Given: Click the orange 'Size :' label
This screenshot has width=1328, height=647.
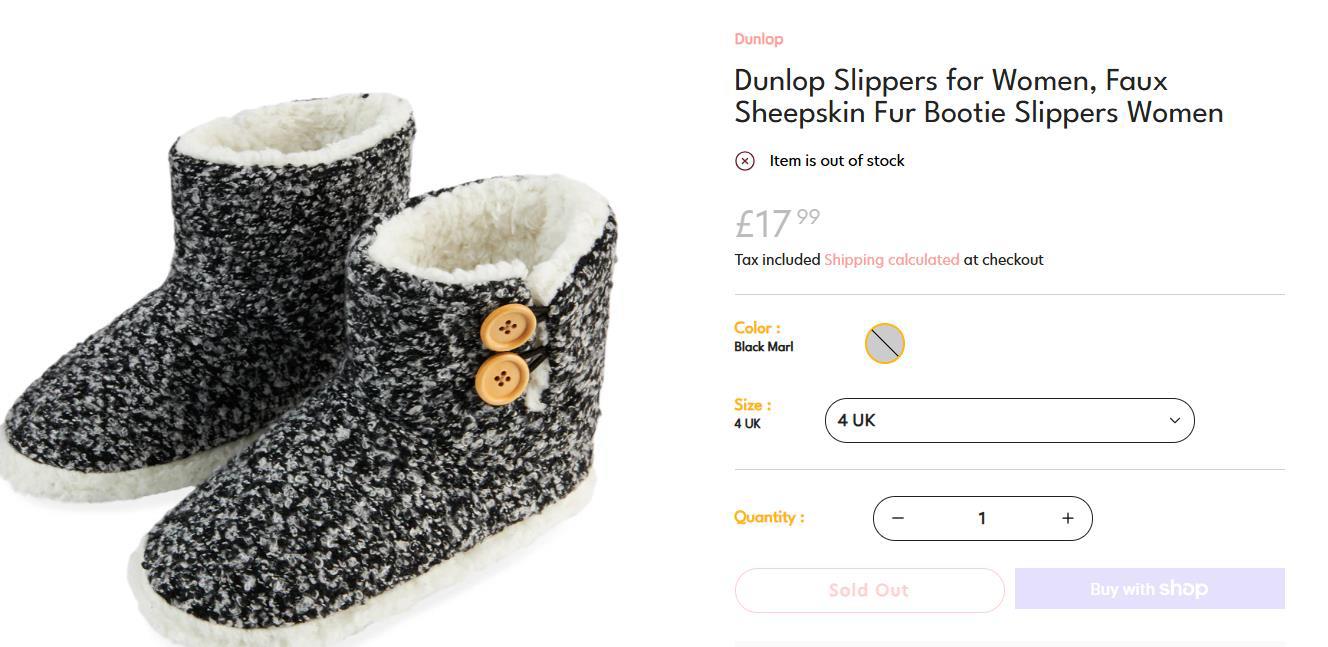Looking at the screenshot, I should (x=752, y=405).
